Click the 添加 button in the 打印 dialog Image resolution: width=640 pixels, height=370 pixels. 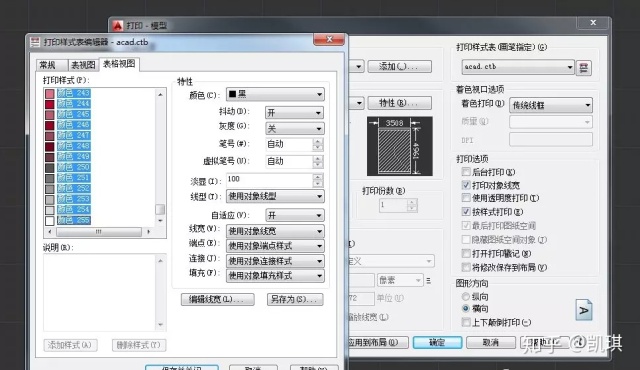tap(399, 66)
